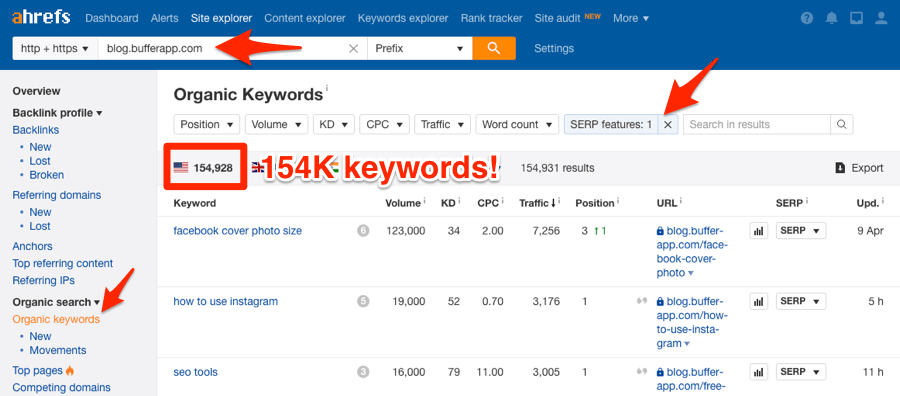Open Competing domains in the sidebar
Image resolution: width=900 pixels, height=396 pixels.
(61, 387)
